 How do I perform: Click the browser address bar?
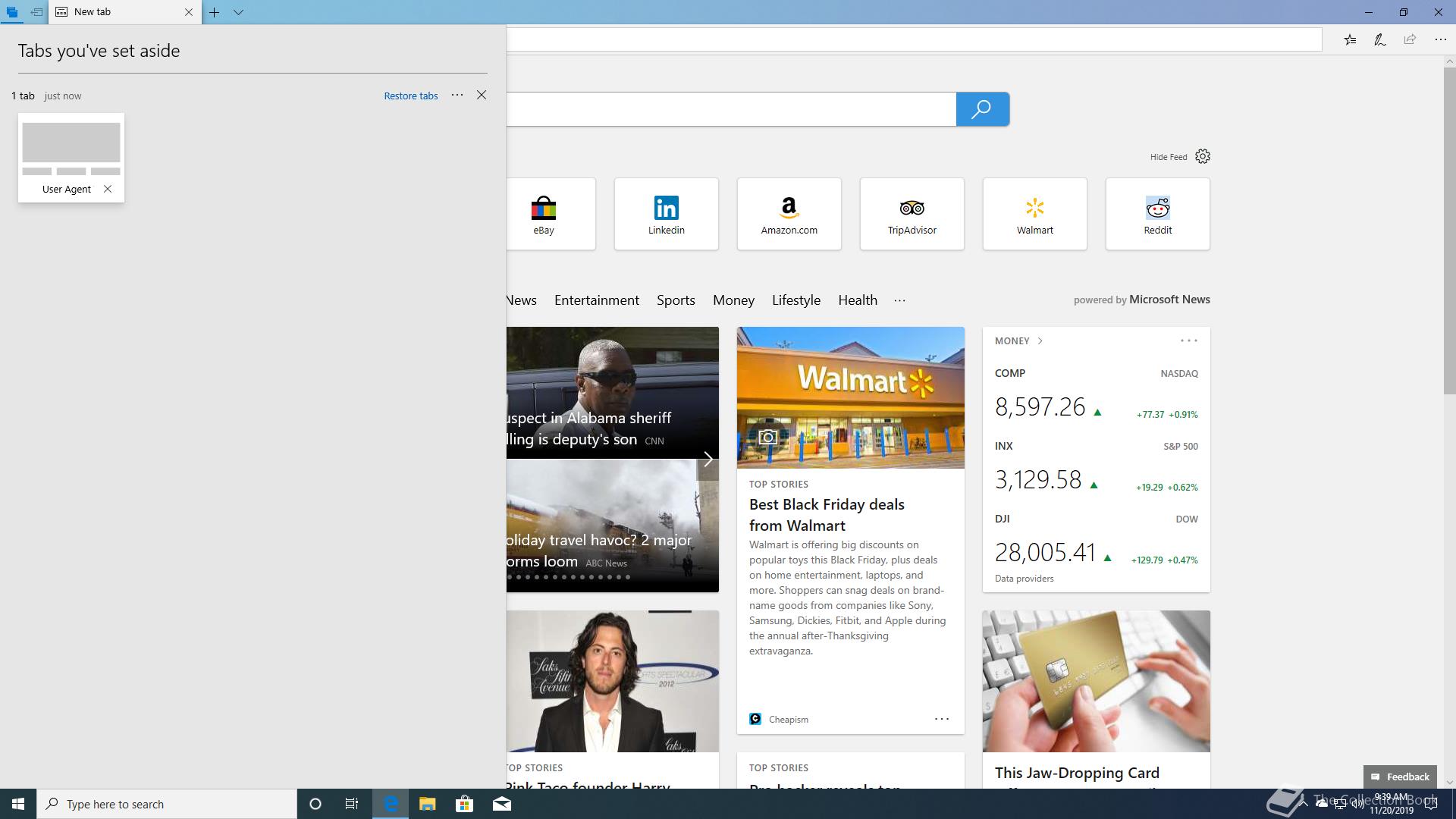pyautogui.click(x=914, y=39)
